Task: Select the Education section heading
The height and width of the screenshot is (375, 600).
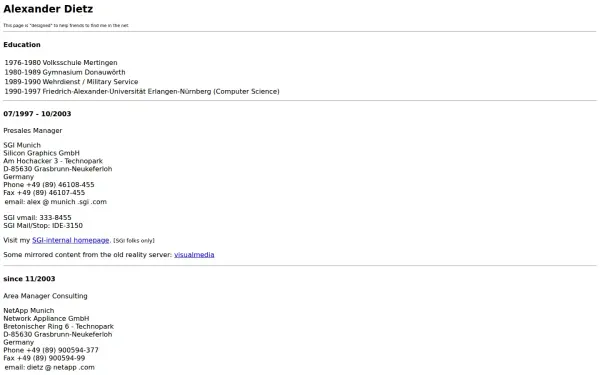Action: (x=22, y=45)
